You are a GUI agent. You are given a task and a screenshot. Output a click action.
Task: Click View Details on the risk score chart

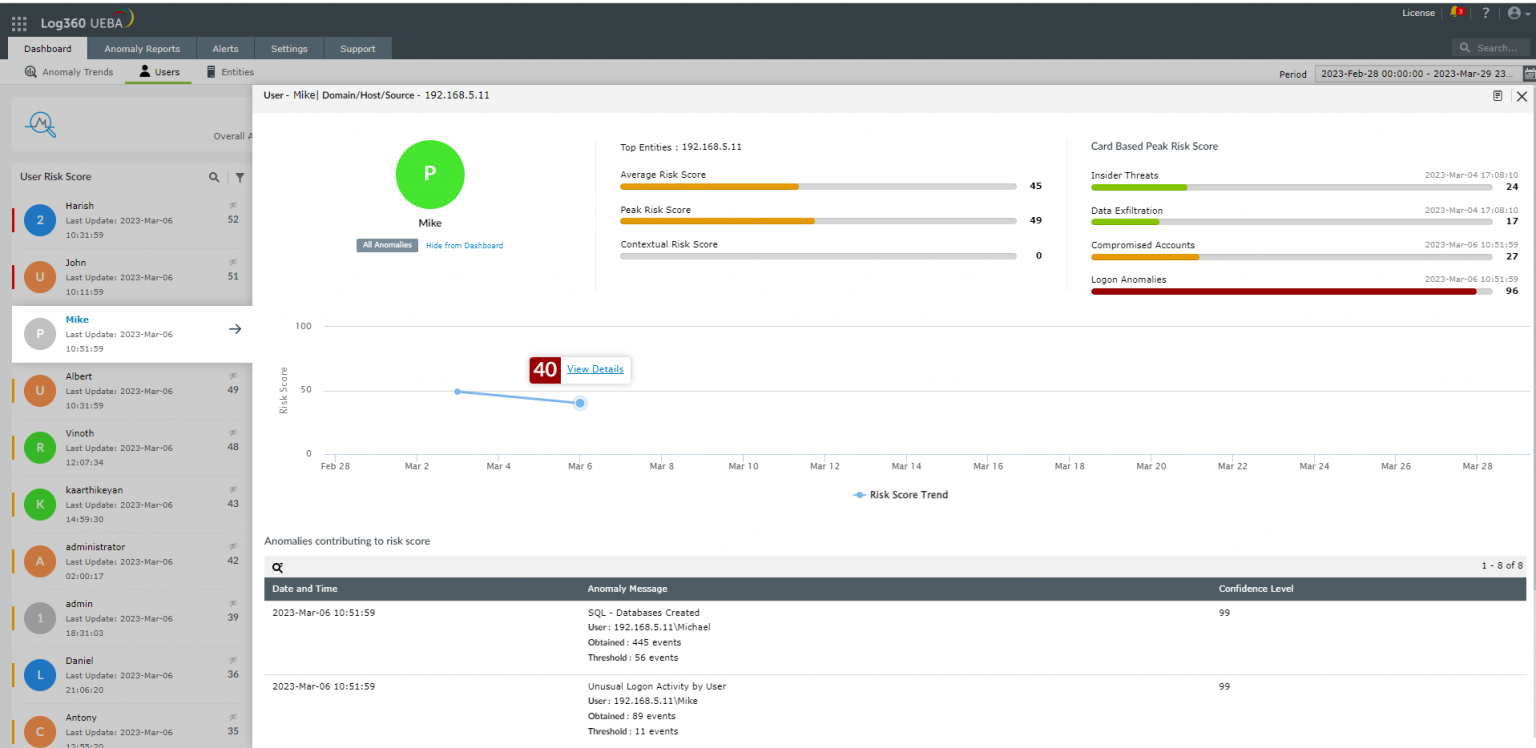coord(595,369)
